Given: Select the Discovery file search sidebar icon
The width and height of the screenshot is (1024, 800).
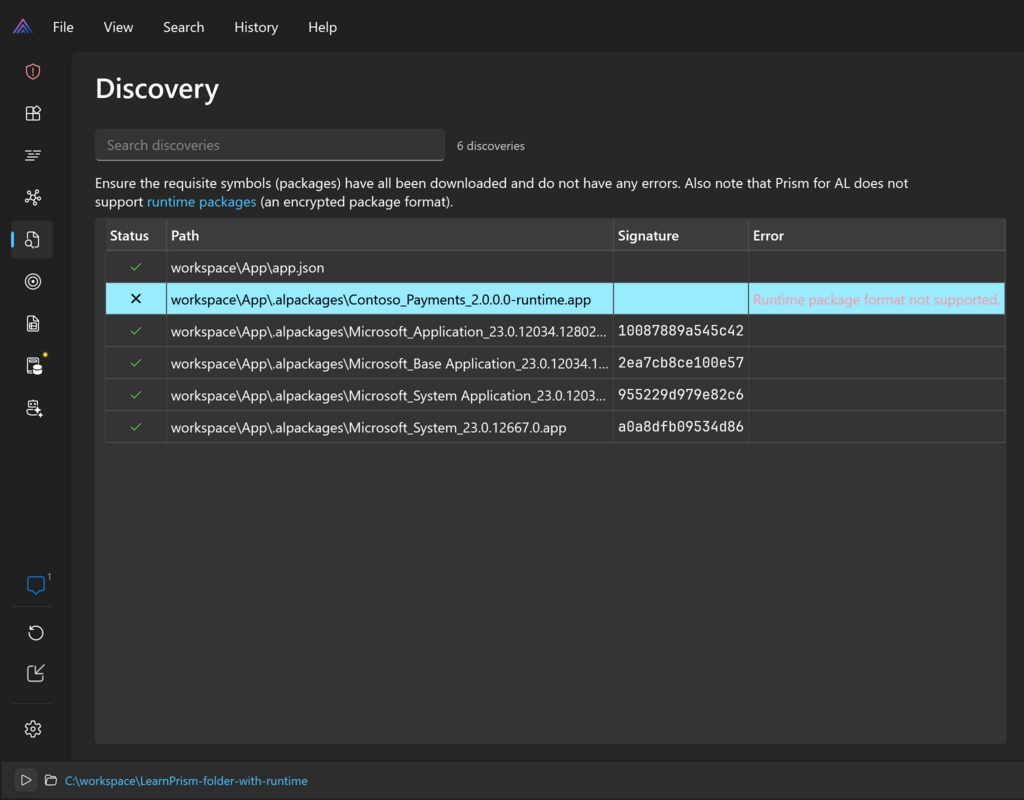Looking at the screenshot, I should tap(33, 240).
